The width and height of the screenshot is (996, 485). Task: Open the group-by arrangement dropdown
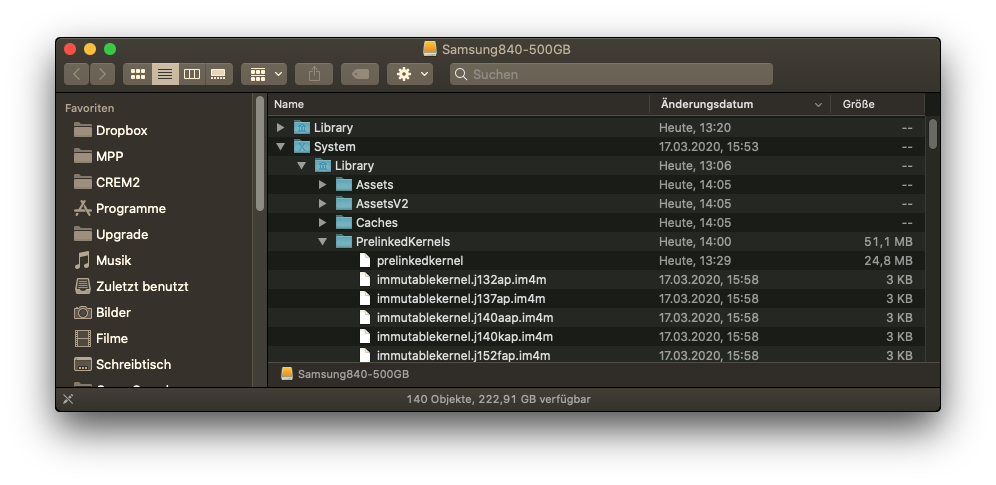[x=264, y=74]
